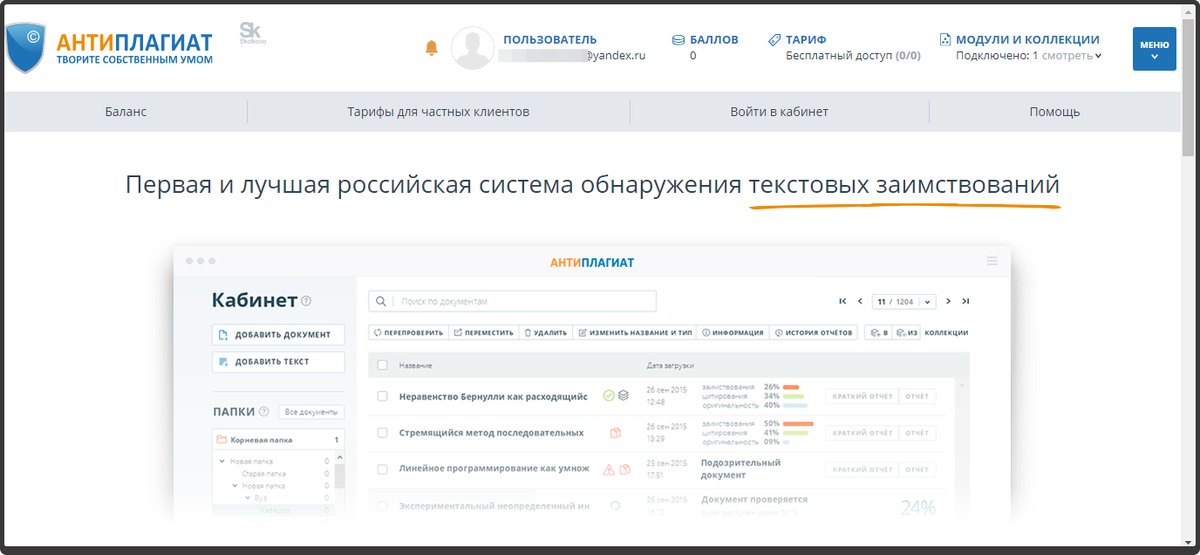The height and width of the screenshot is (555, 1200).
Task: Click the help icon next to ПАПКИ
Action: point(264,411)
